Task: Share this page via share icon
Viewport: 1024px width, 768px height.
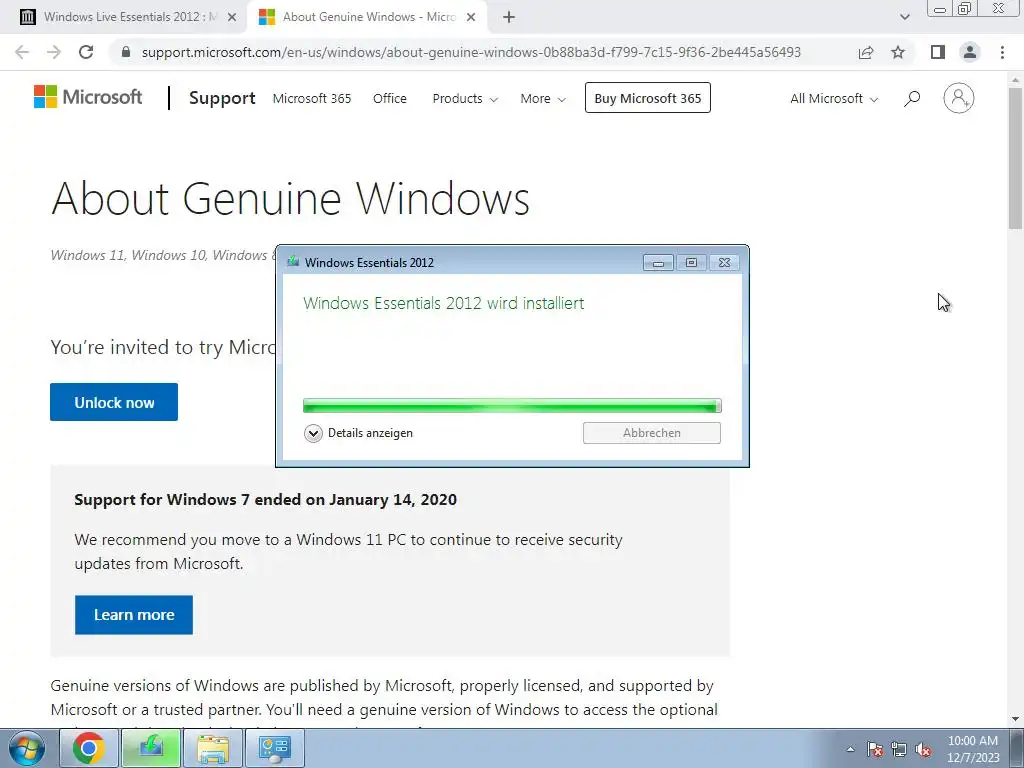Action: pyautogui.click(x=866, y=52)
